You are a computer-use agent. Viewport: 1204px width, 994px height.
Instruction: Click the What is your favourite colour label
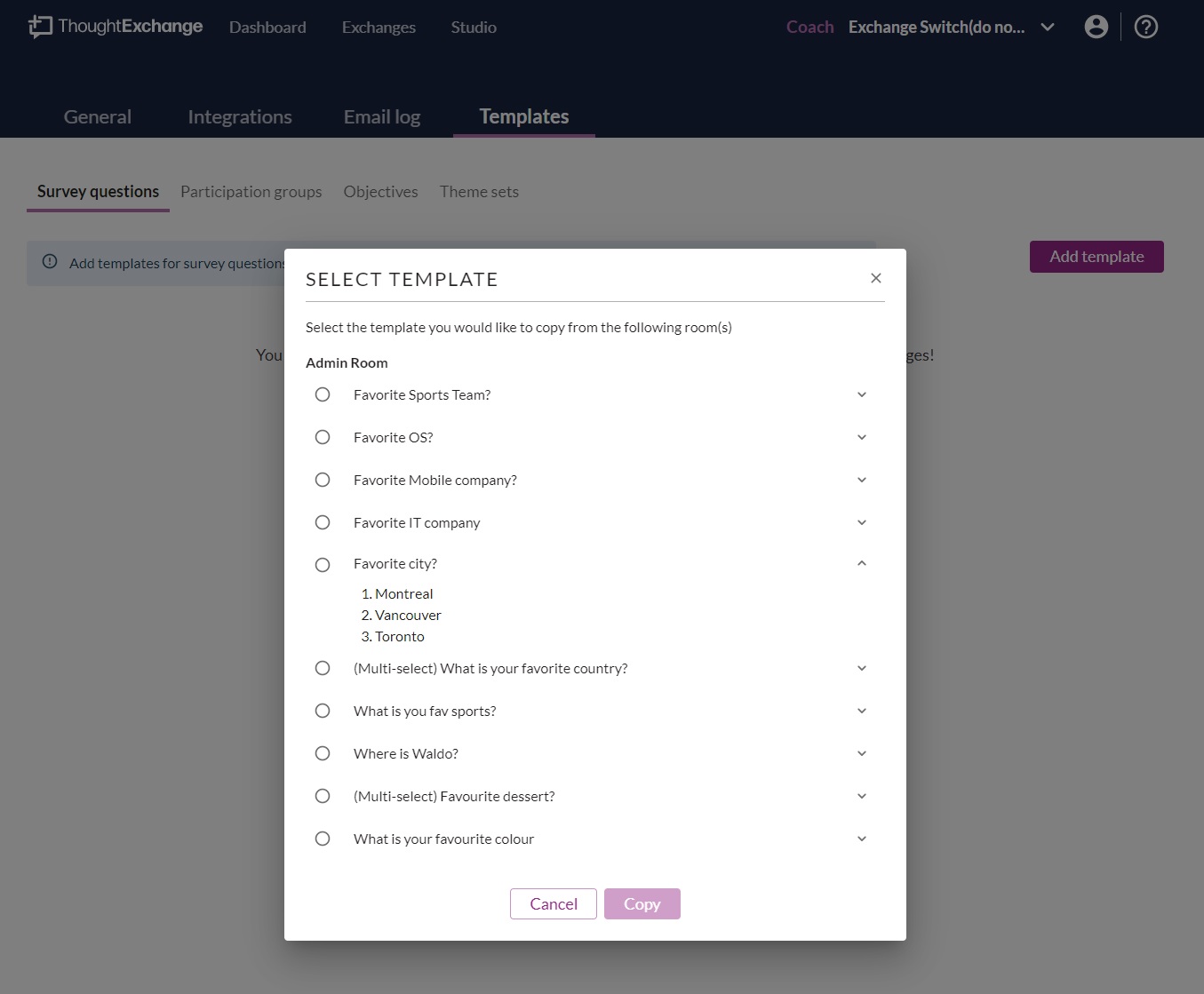(x=444, y=839)
